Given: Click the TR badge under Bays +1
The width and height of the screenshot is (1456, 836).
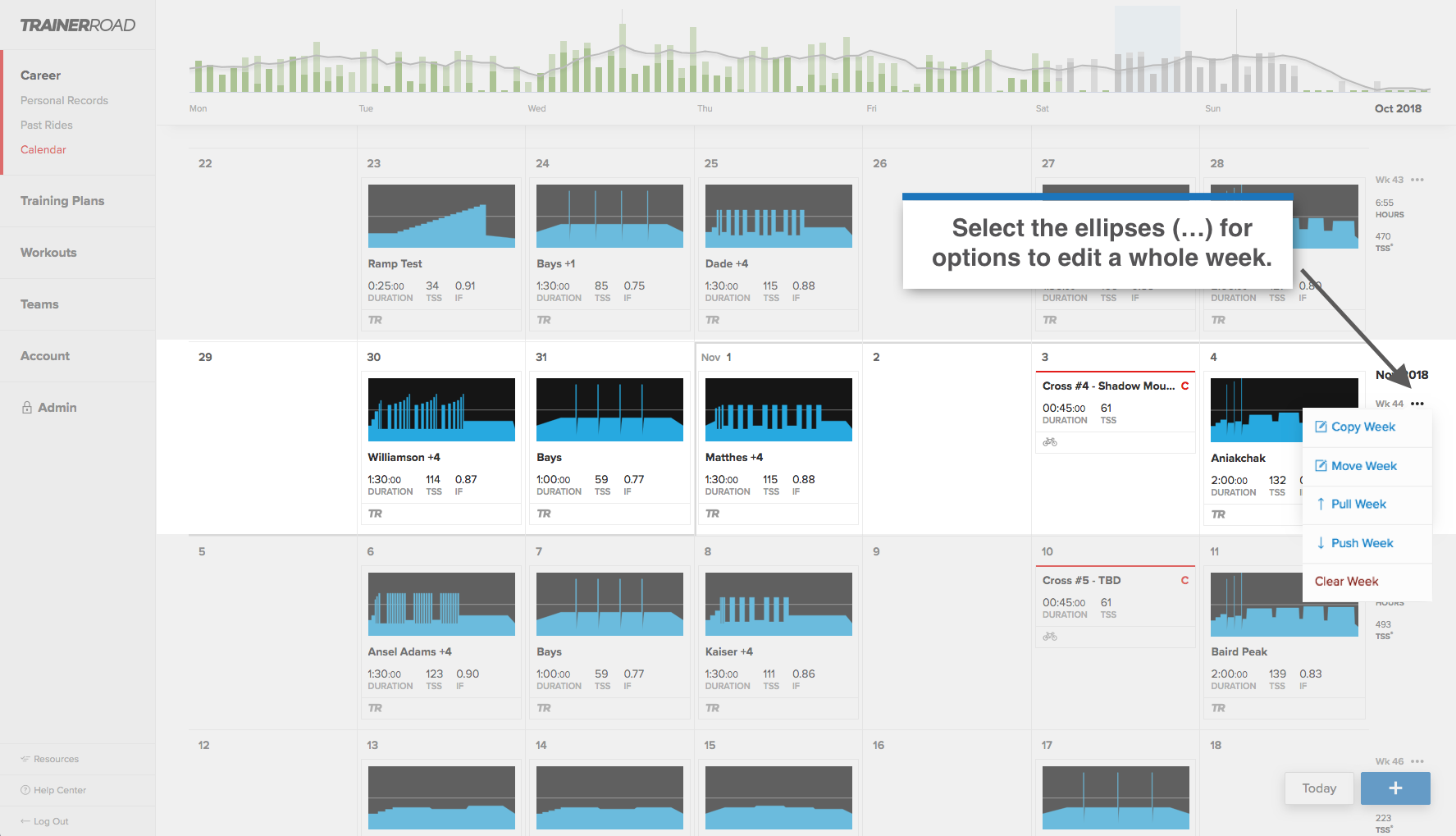Looking at the screenshot, I should point(545,320).
